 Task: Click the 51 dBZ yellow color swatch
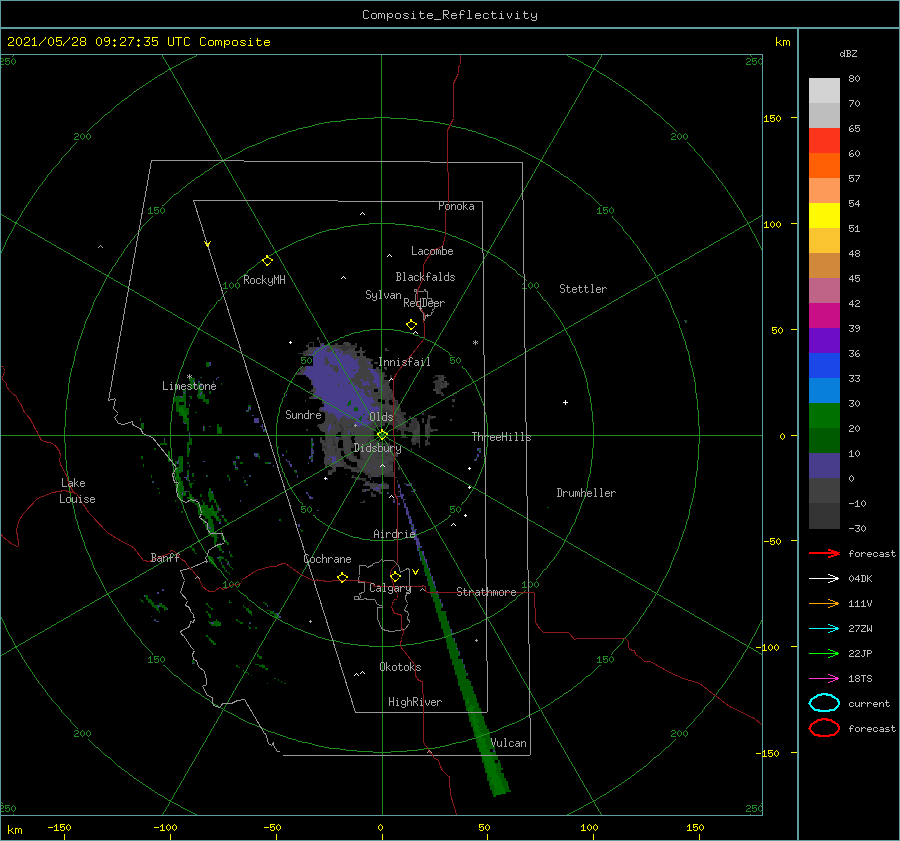point(824,216)
